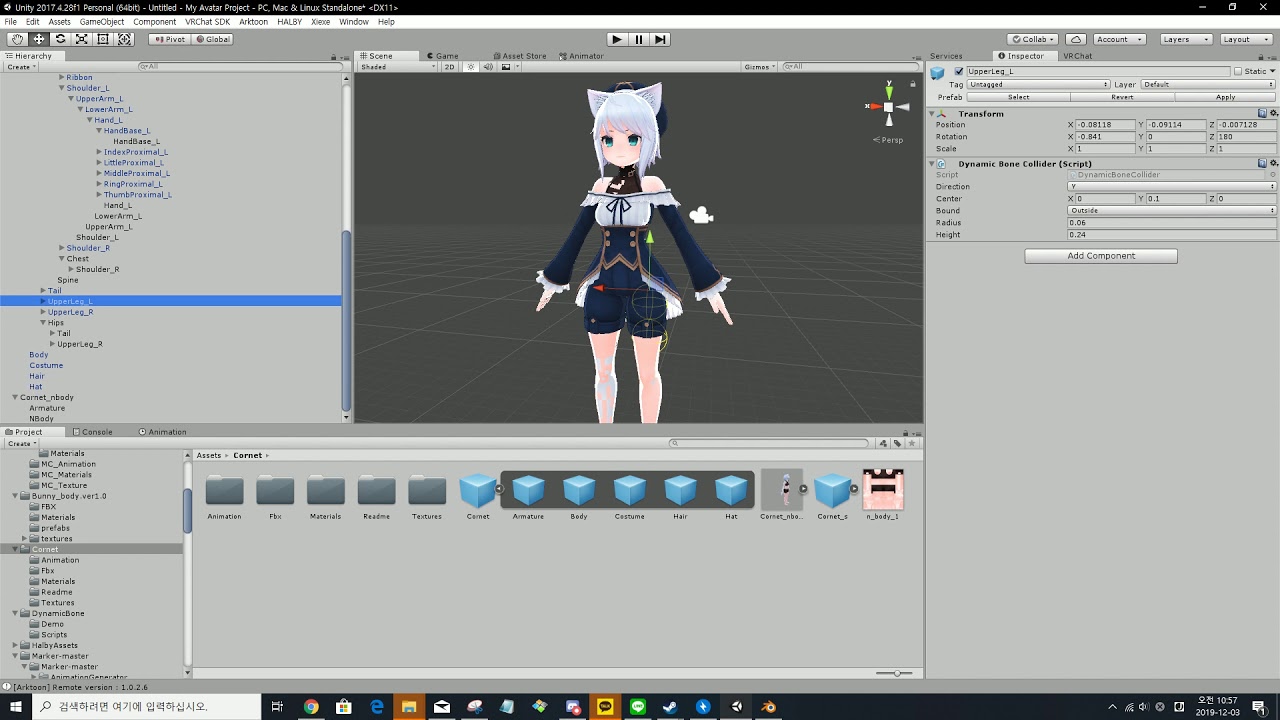Image resolution: width=1280 pixels, height=720 pixels.
Task: Collapse the Transform component foldout
Action: [933, 113]
